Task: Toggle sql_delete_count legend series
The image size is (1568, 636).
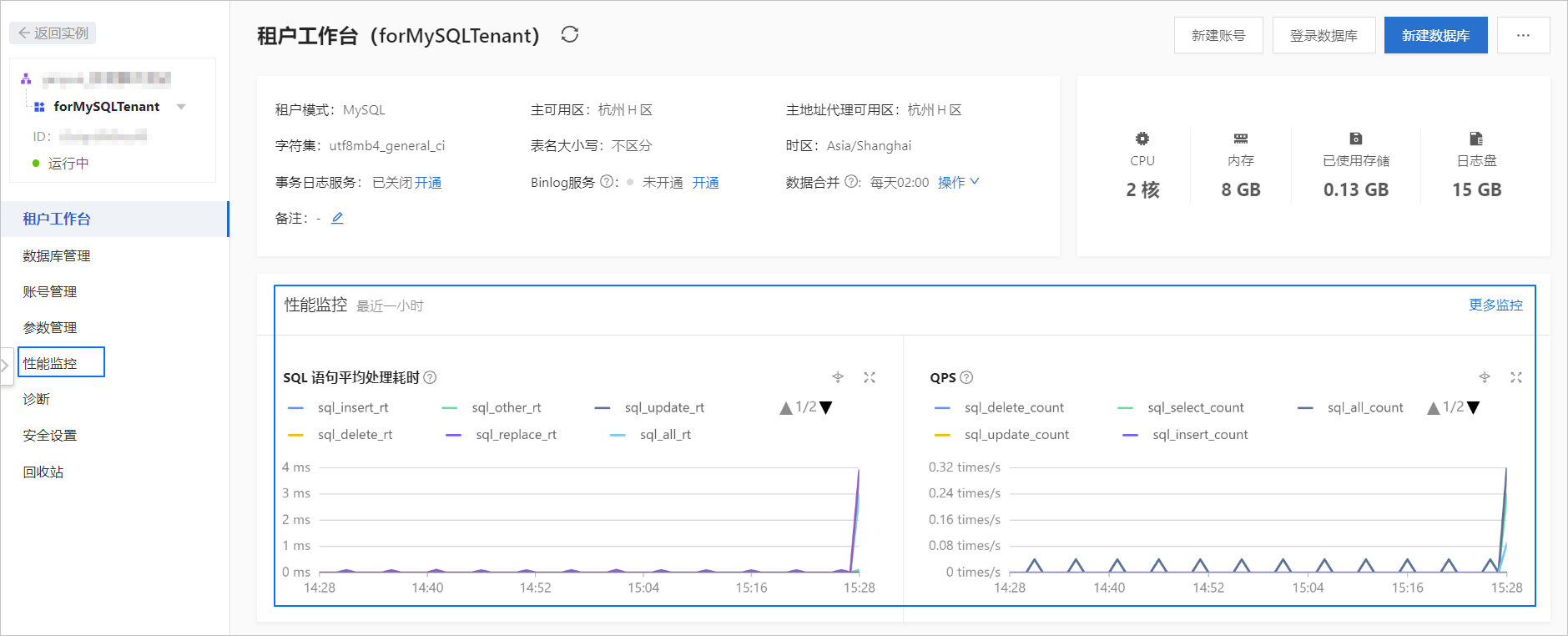Action: [x=1000, y=407]
